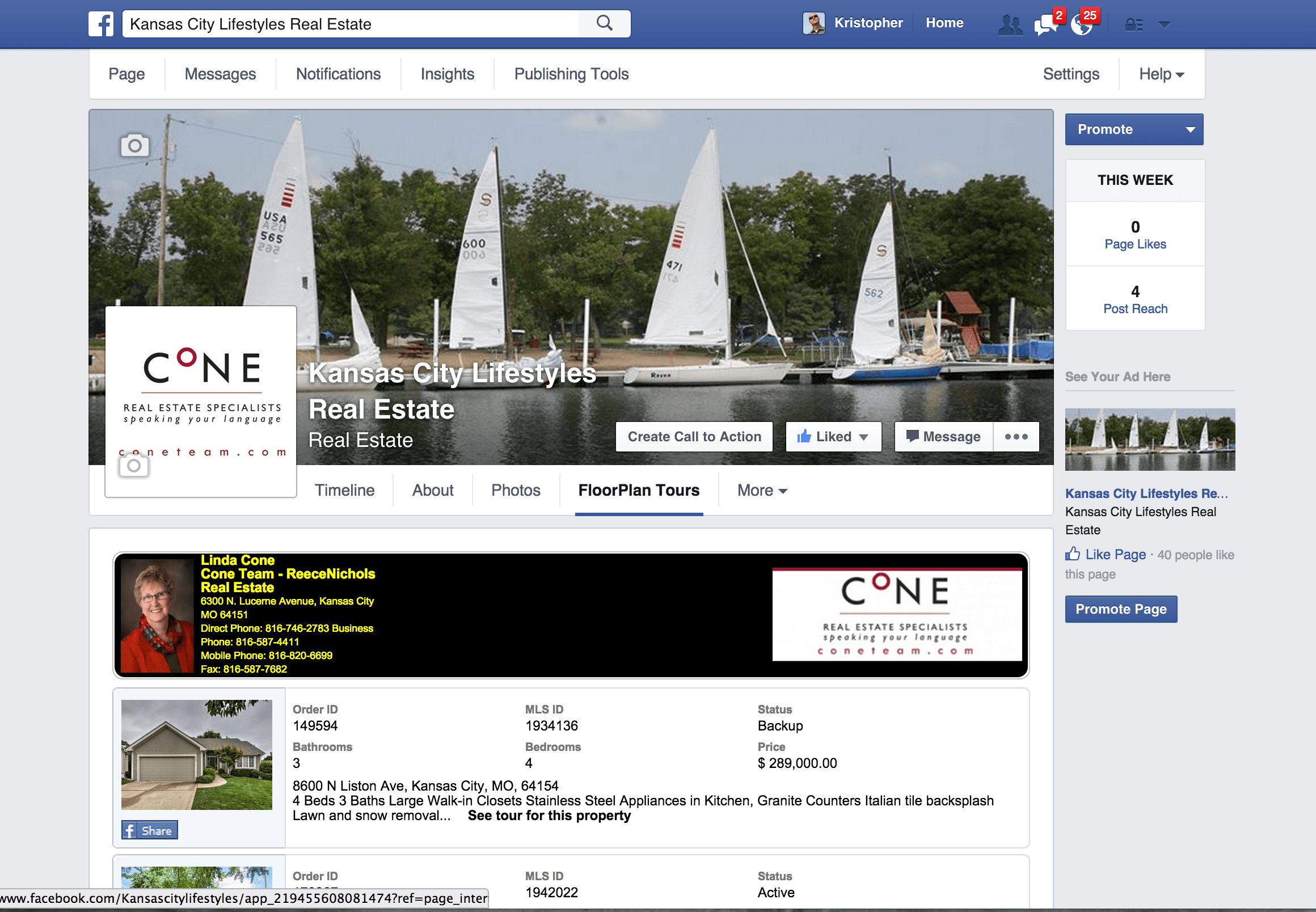Click the Facebook logo icon
Viewport: 1316px width, 912px height.
(101, 24)
